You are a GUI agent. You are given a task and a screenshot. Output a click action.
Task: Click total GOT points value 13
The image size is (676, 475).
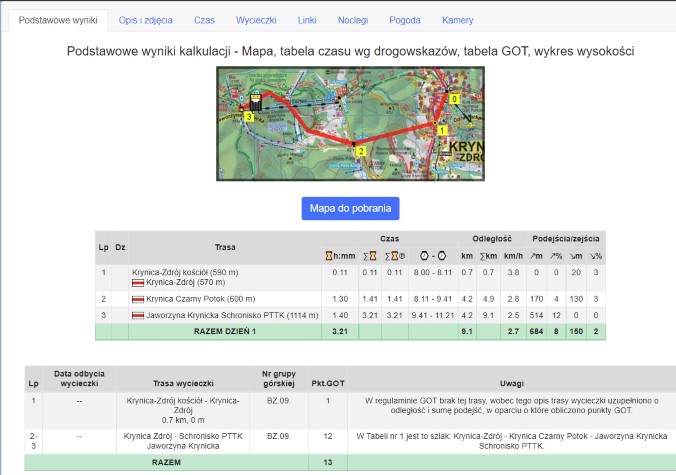point(328,463)
